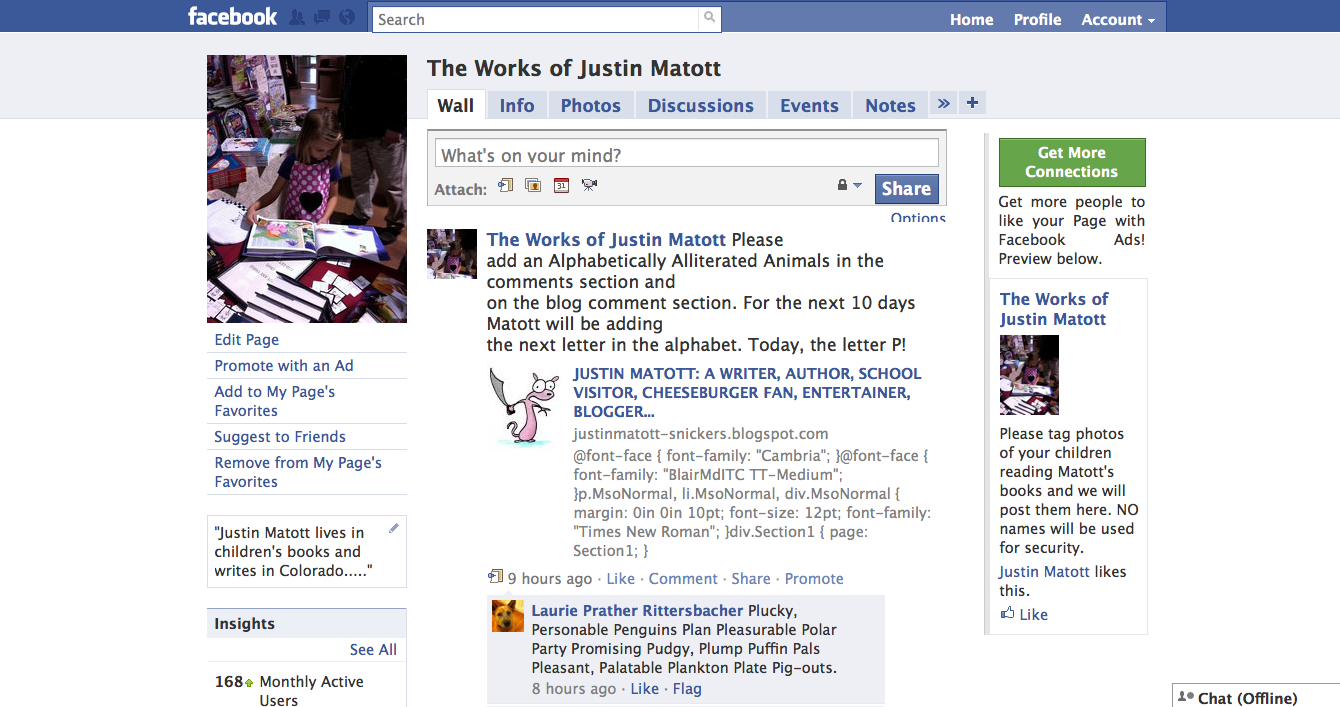Click Add to My Page's Favorites

[275, 401]
